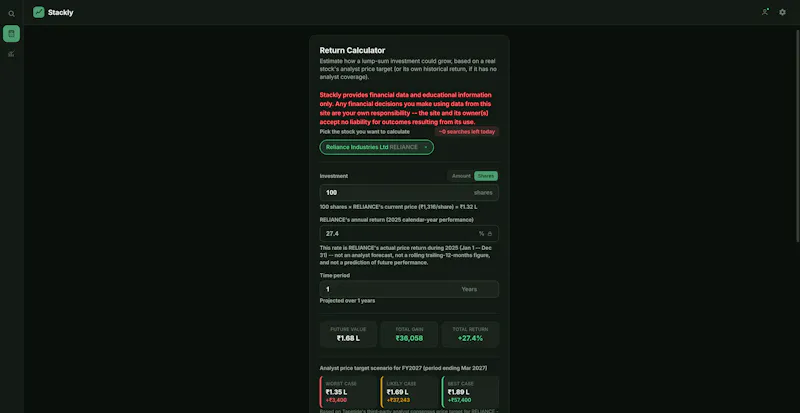The image size is (800, 413).
Task: Click the Stackly brand name
Action: point(61,13)
